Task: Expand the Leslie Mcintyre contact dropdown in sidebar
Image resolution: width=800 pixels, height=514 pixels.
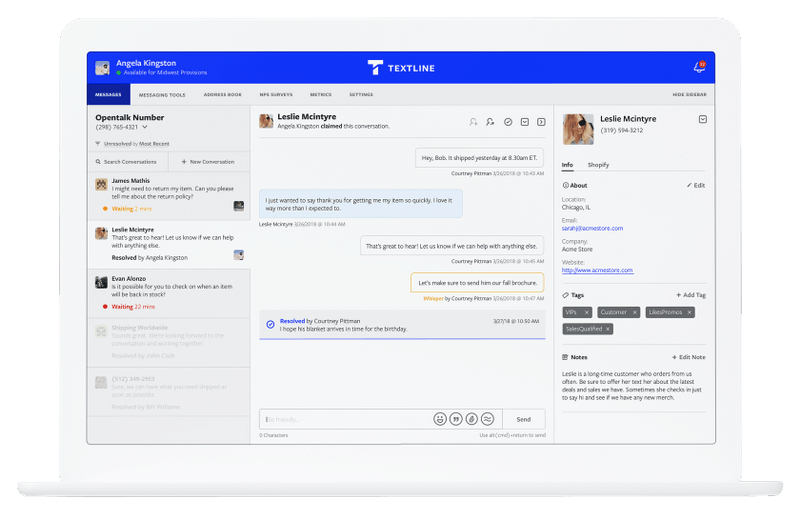Action: tap(703, 119)
